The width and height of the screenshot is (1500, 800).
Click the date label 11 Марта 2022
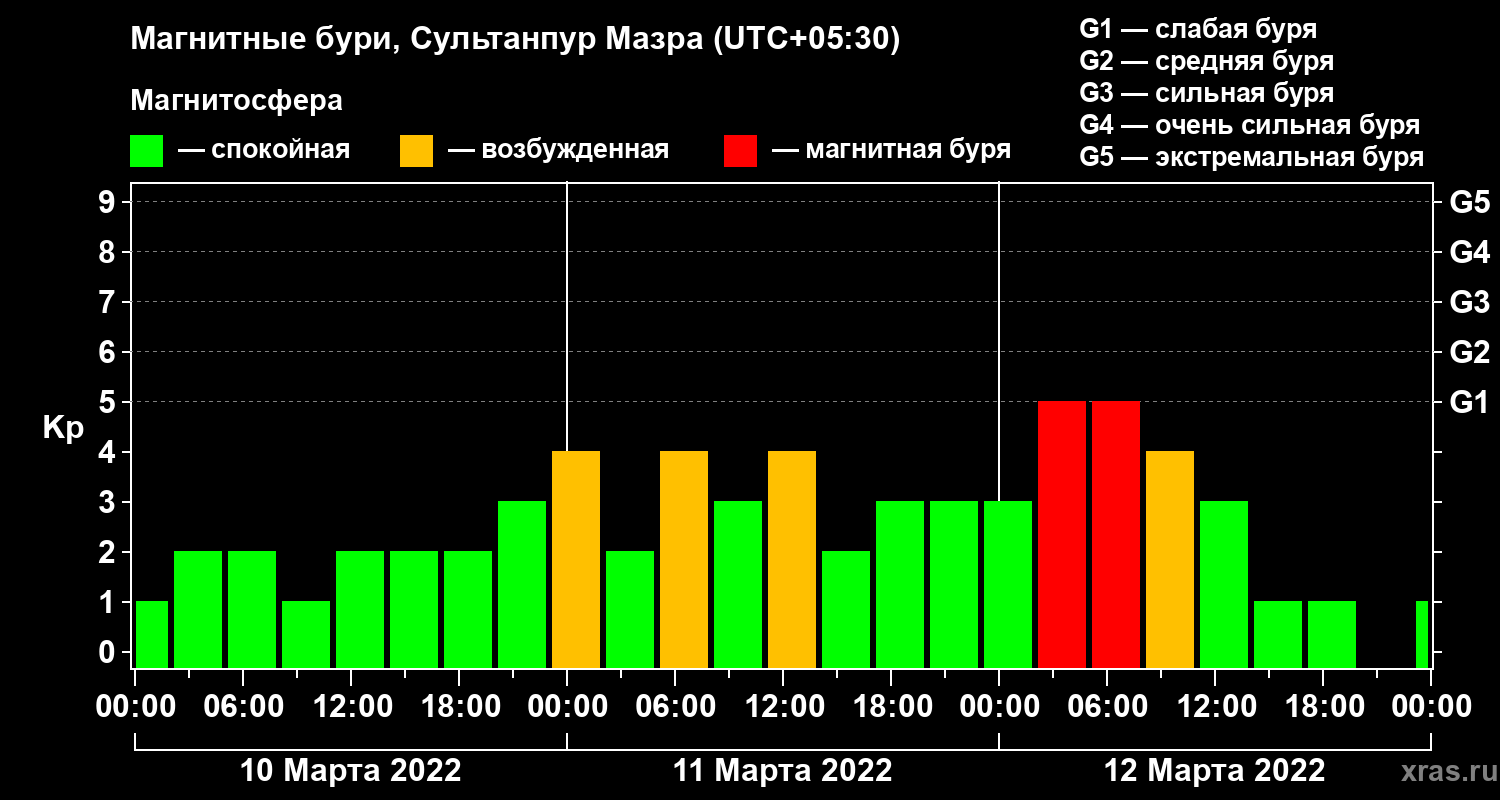click(x=783, y=771)
